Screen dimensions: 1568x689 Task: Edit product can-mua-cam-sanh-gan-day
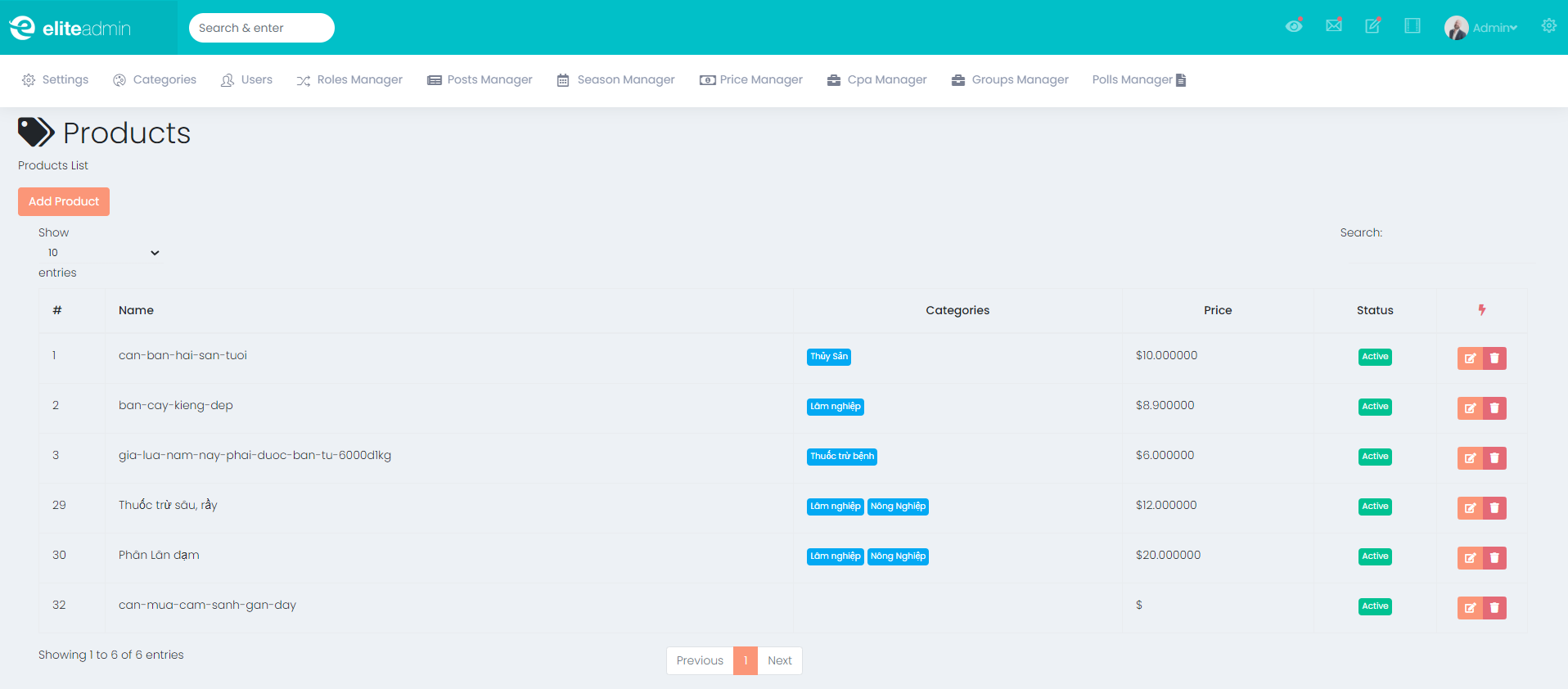pos(1470,608)
